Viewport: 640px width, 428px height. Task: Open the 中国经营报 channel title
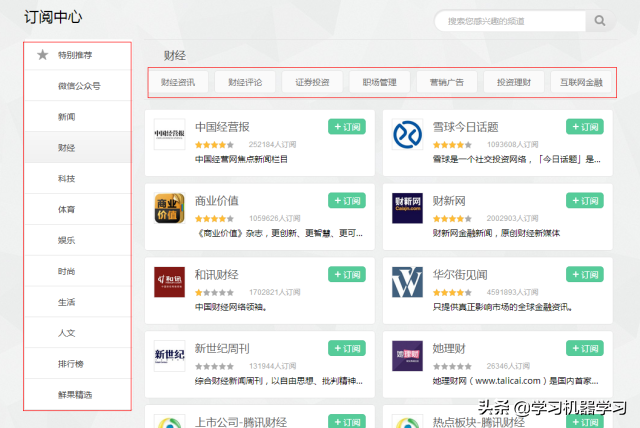pyautogui.click(x=222, y=127)
